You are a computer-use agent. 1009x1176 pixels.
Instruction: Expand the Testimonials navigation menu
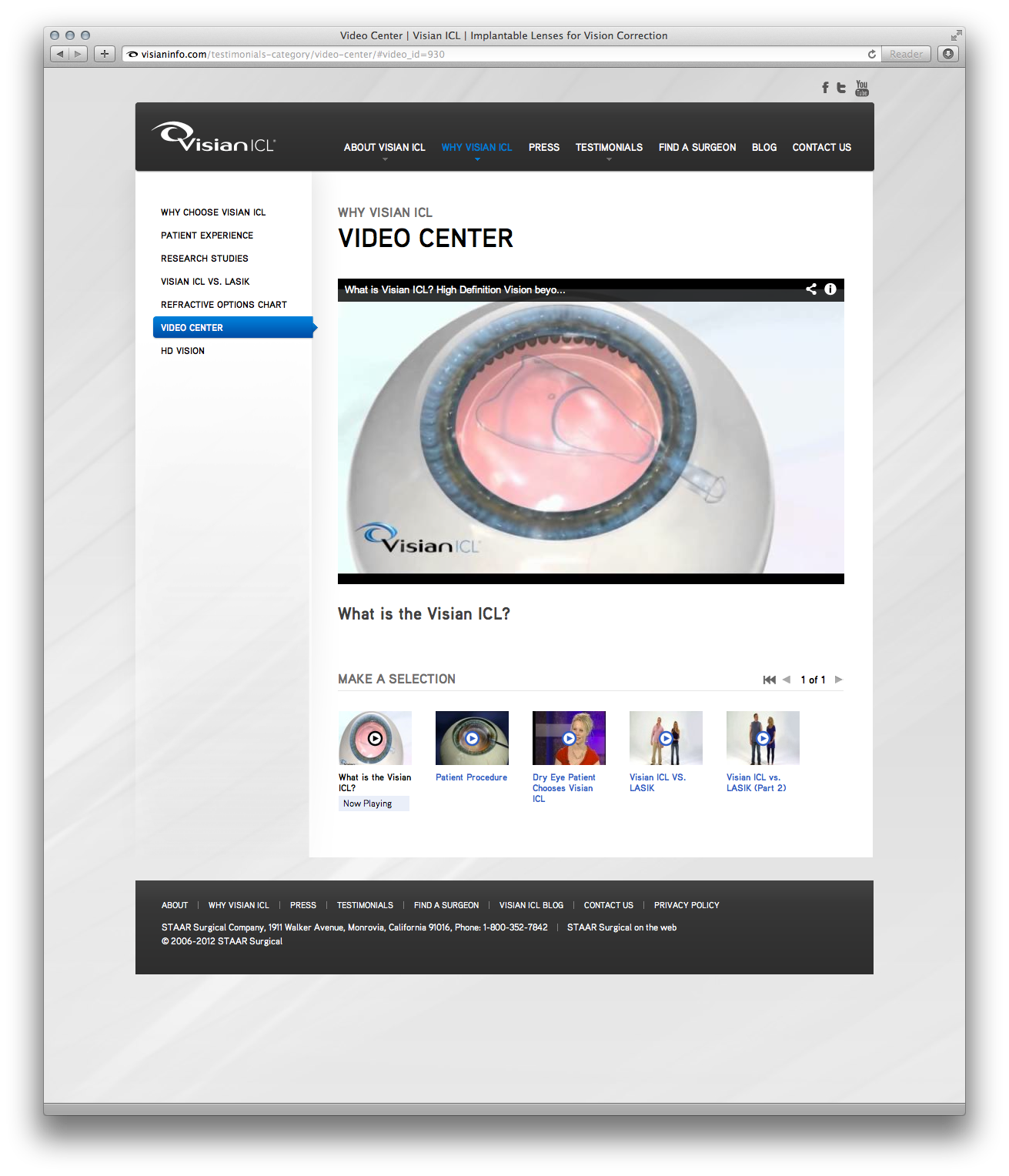[x=609, y=148]
